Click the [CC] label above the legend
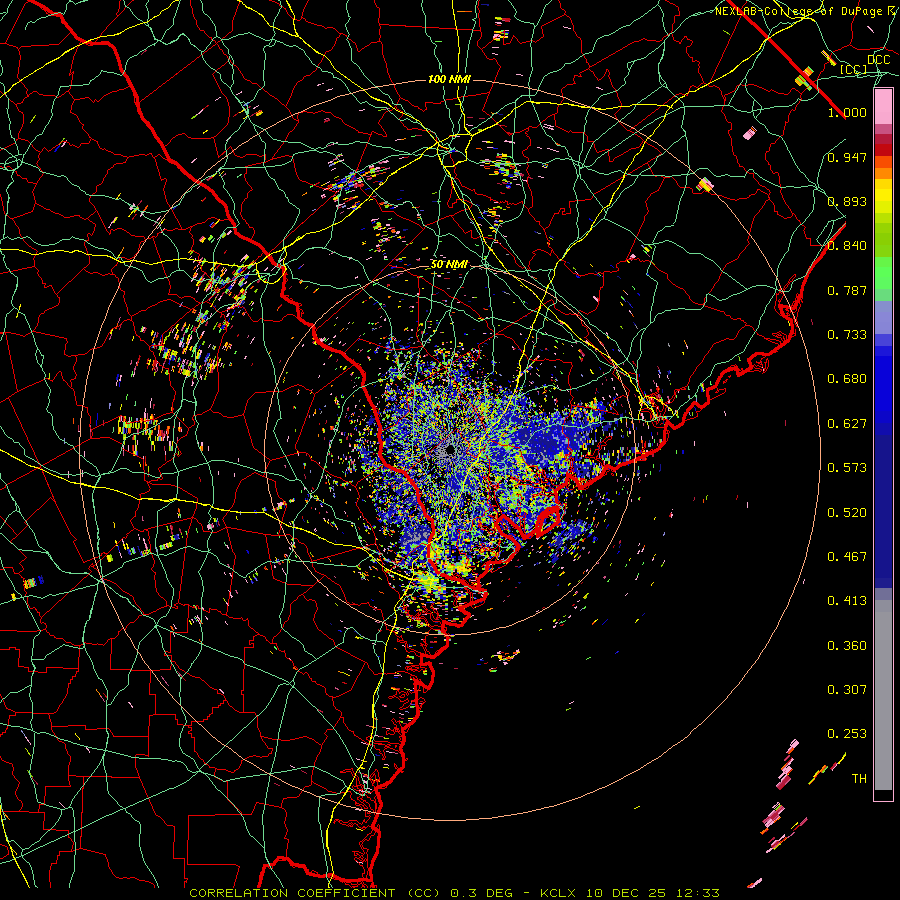Image resolution: width=900 pixels, height=900 pixels. tap(854, 70)
